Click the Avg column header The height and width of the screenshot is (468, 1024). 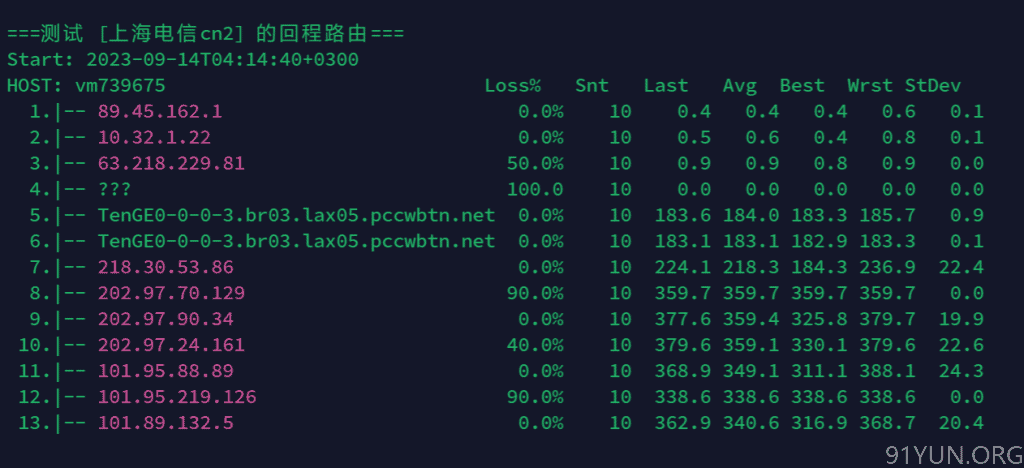[739, 86]
